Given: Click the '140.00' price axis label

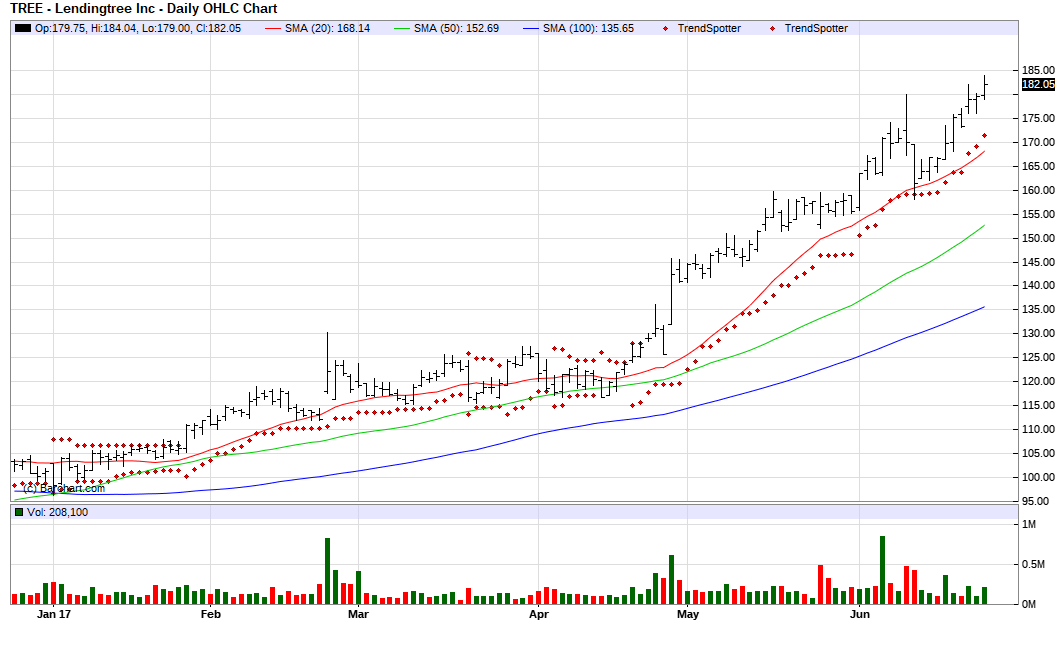Looking at the screenshot, I should point(1038,285).
